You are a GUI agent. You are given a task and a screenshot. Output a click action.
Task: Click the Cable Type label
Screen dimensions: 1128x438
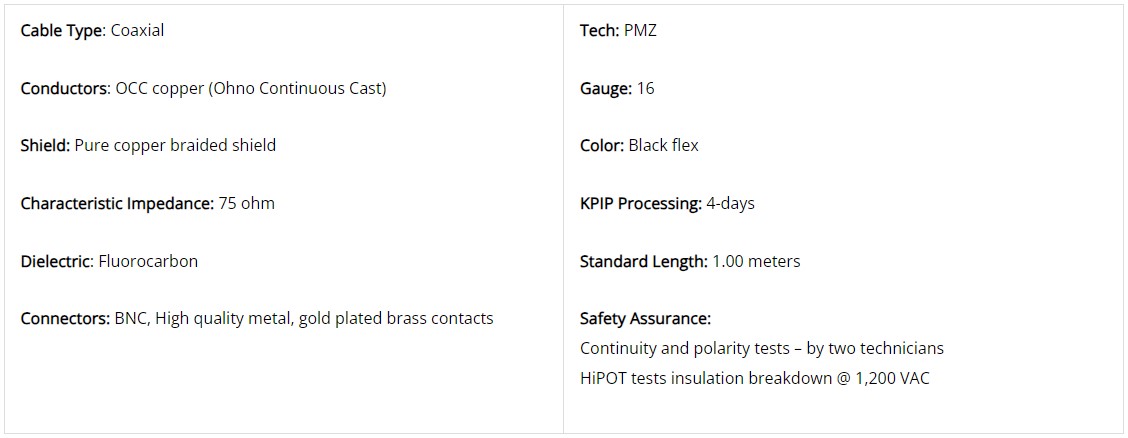click(x=62, y=30)
